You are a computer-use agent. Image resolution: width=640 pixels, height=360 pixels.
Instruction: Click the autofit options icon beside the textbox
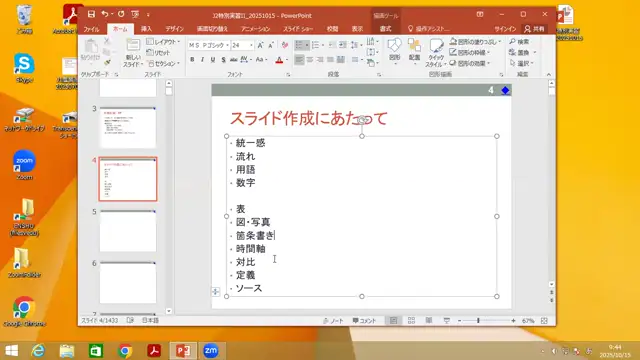[x=216, y=291]
